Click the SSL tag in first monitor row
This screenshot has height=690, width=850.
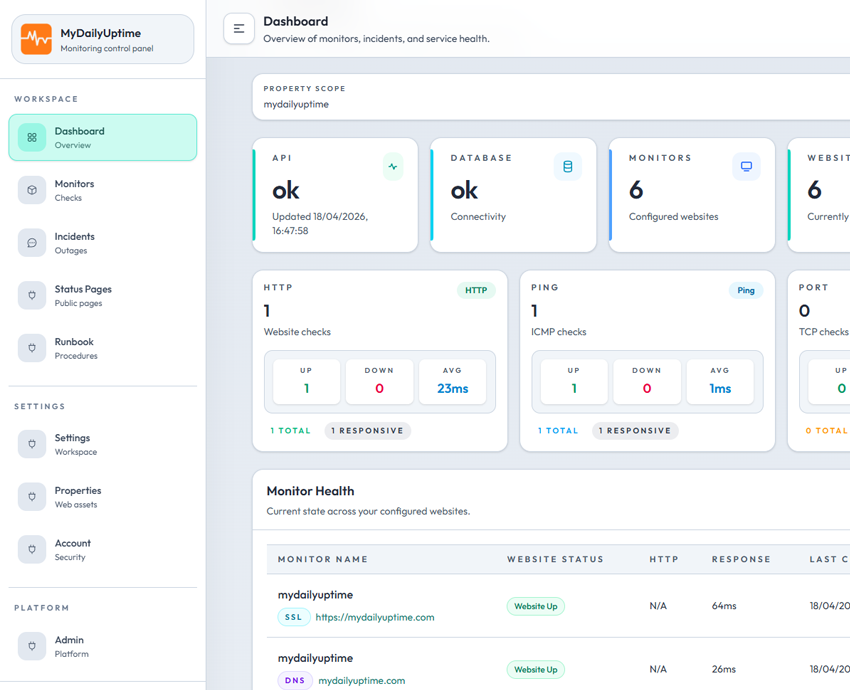click(x=294, y=617)
